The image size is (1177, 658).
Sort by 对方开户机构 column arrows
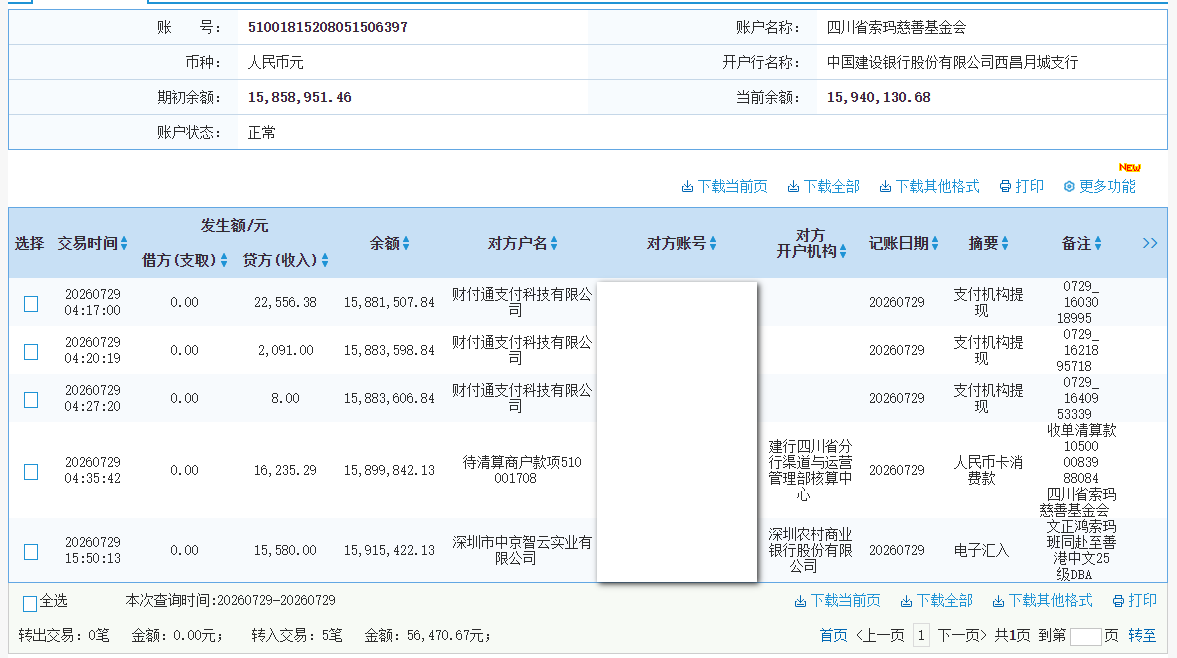[843, 251]
